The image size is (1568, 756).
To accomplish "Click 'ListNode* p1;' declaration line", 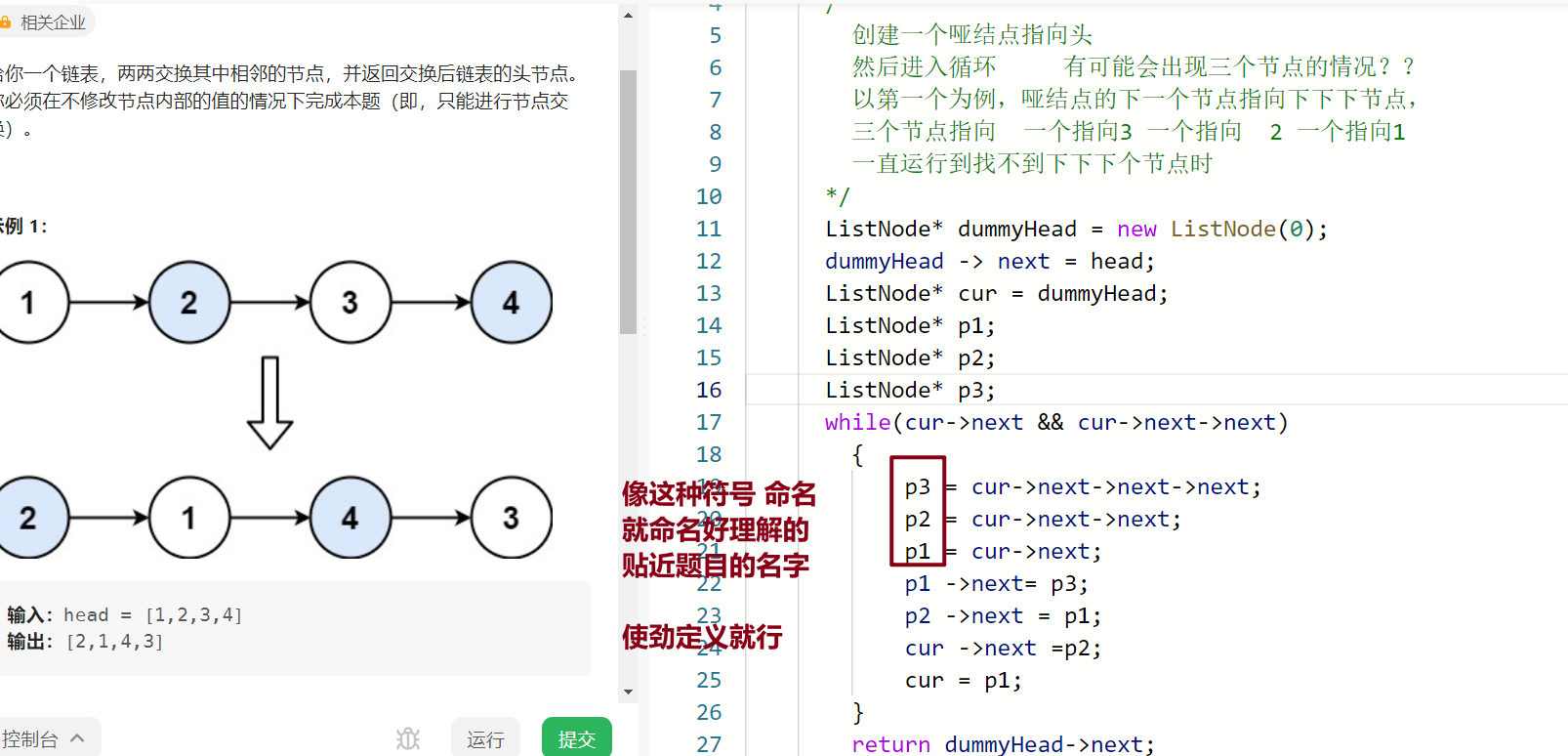I will tap(910, 325).
